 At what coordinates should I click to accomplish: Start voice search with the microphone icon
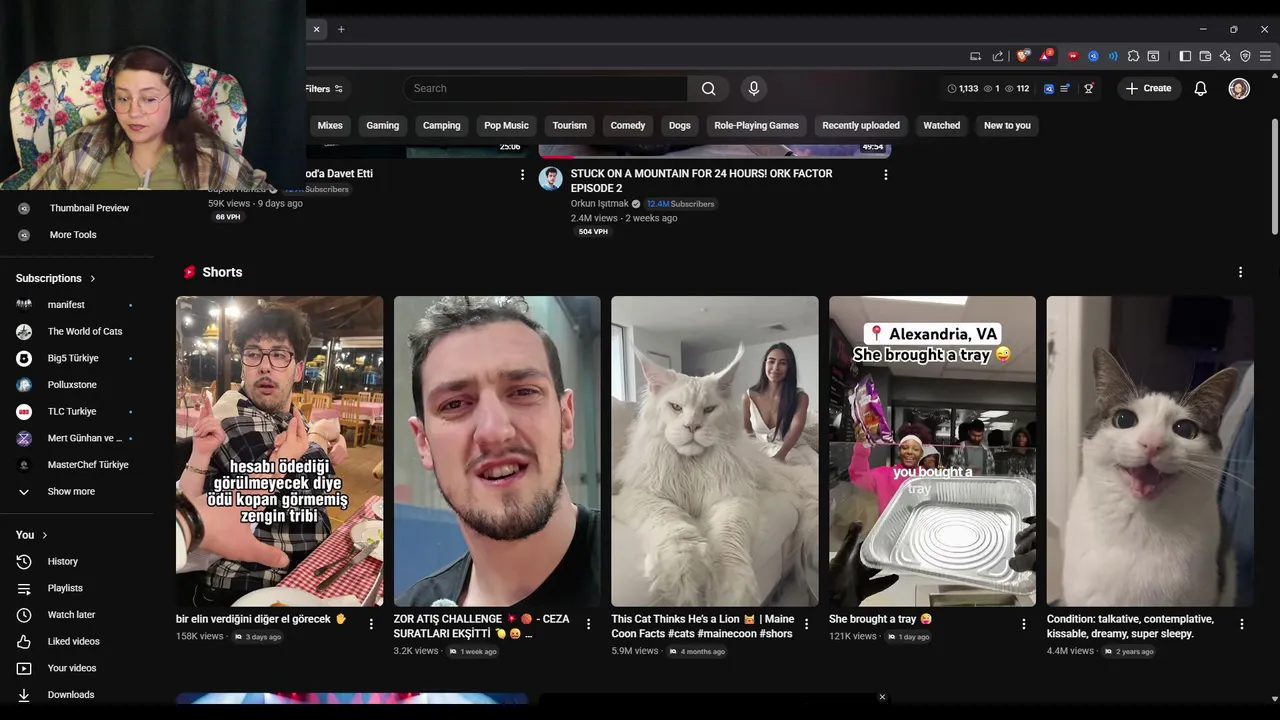pos(754,88)
